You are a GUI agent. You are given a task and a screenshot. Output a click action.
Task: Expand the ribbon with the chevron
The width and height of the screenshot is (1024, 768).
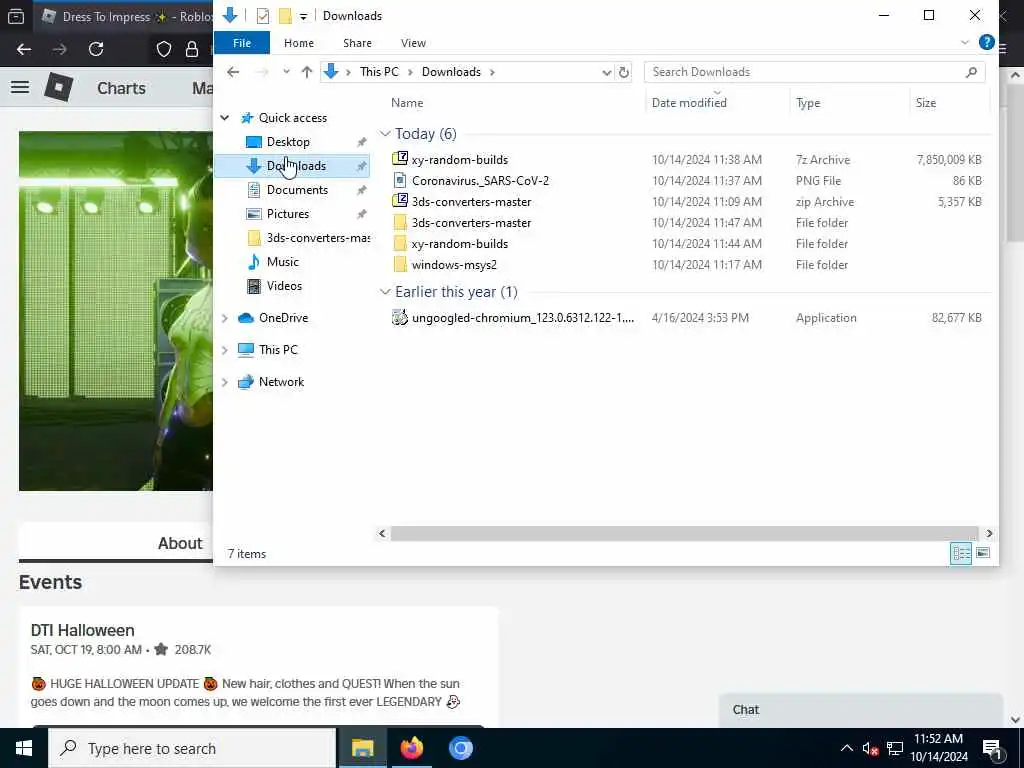tap(965, 42)
